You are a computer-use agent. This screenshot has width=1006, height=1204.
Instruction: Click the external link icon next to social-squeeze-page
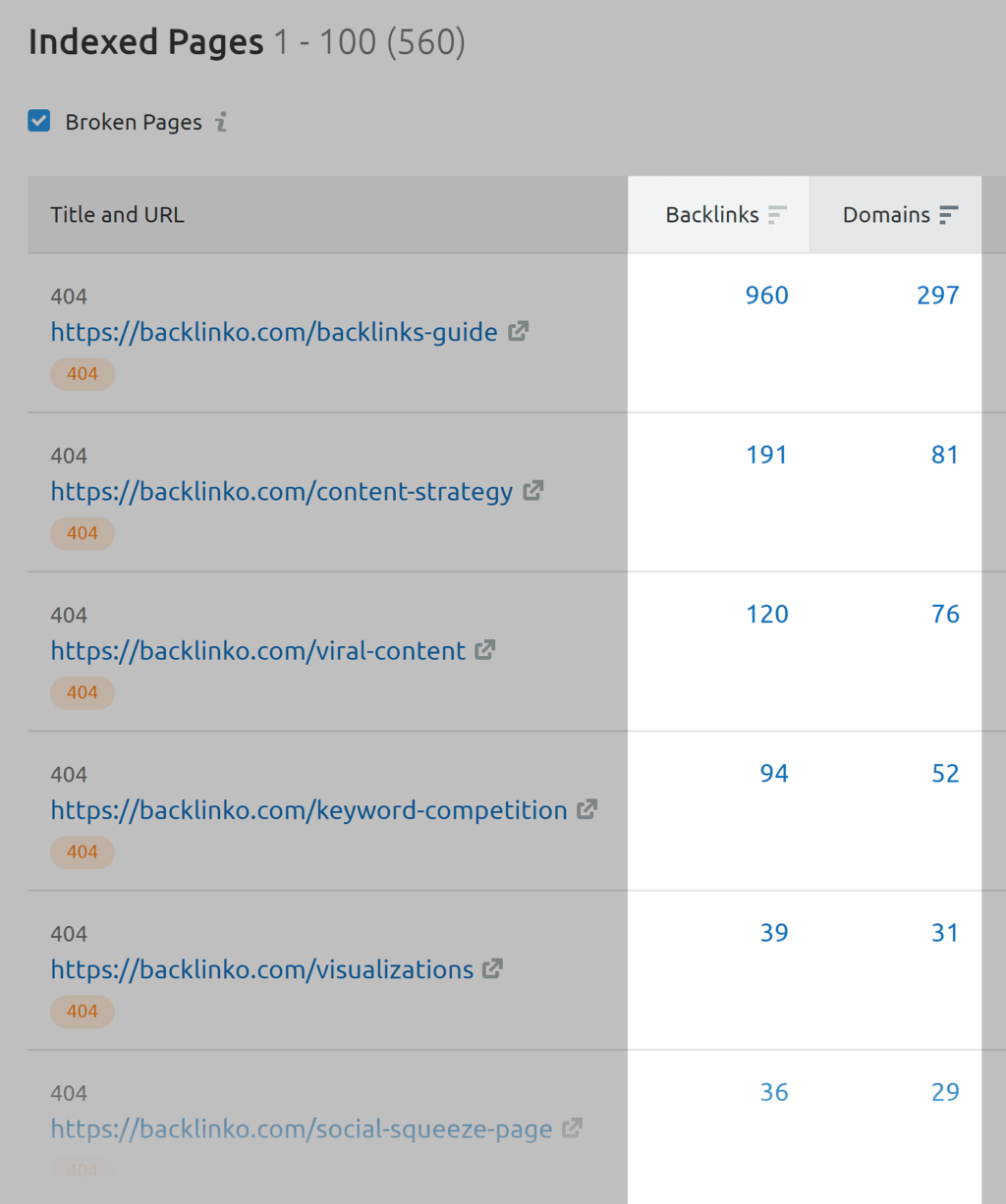pos(573,1128)
